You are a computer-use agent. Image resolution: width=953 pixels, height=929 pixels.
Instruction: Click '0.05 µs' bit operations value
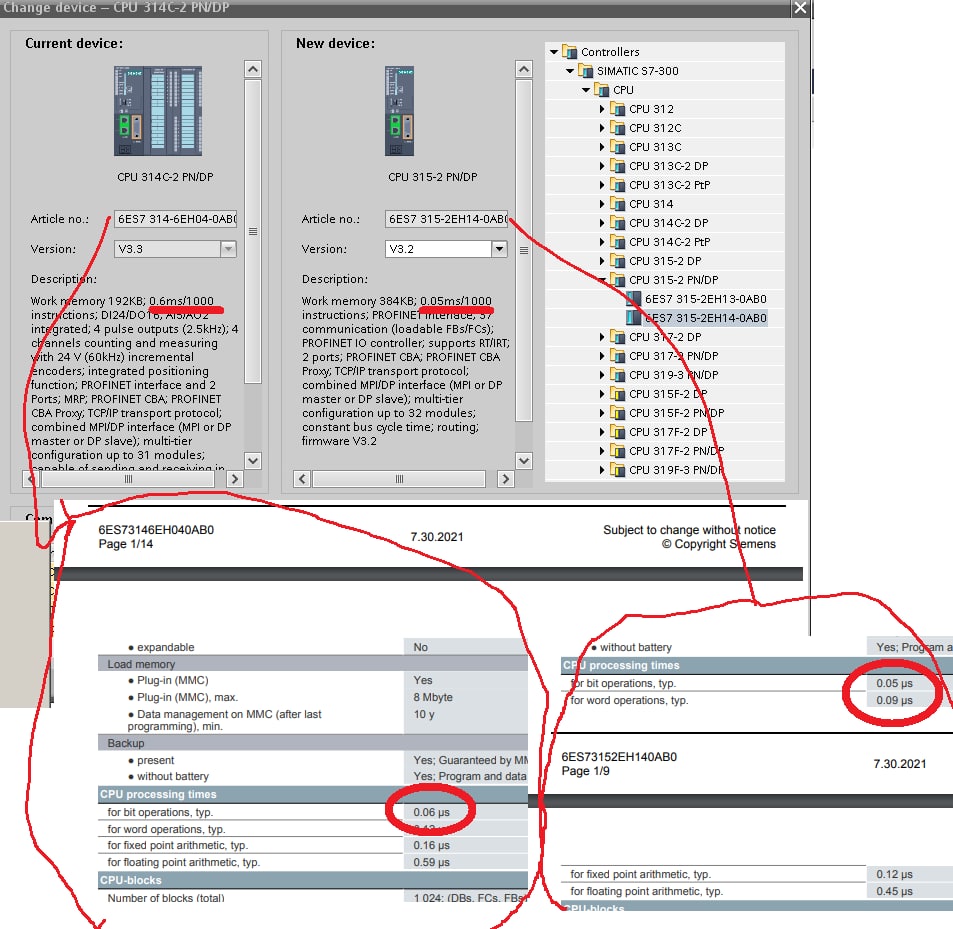(895, 683)
